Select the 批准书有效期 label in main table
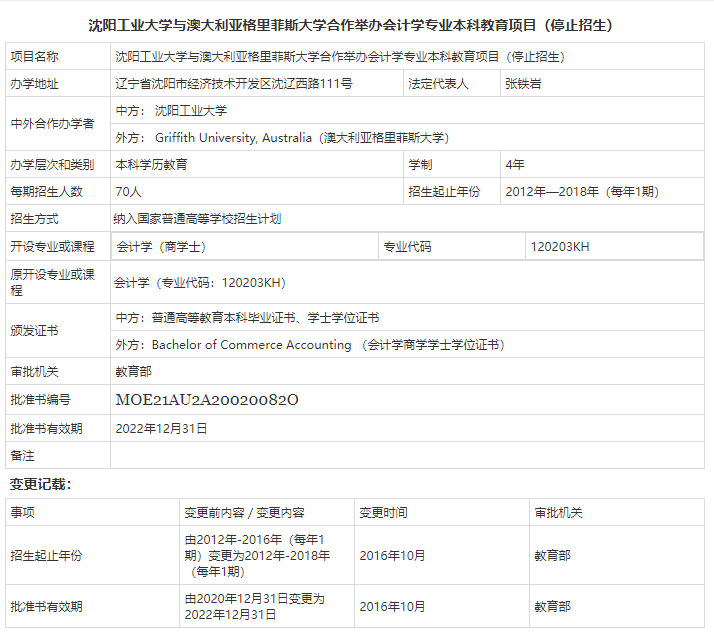The width and height of the screenshot is (714, 634). point(46,429)
